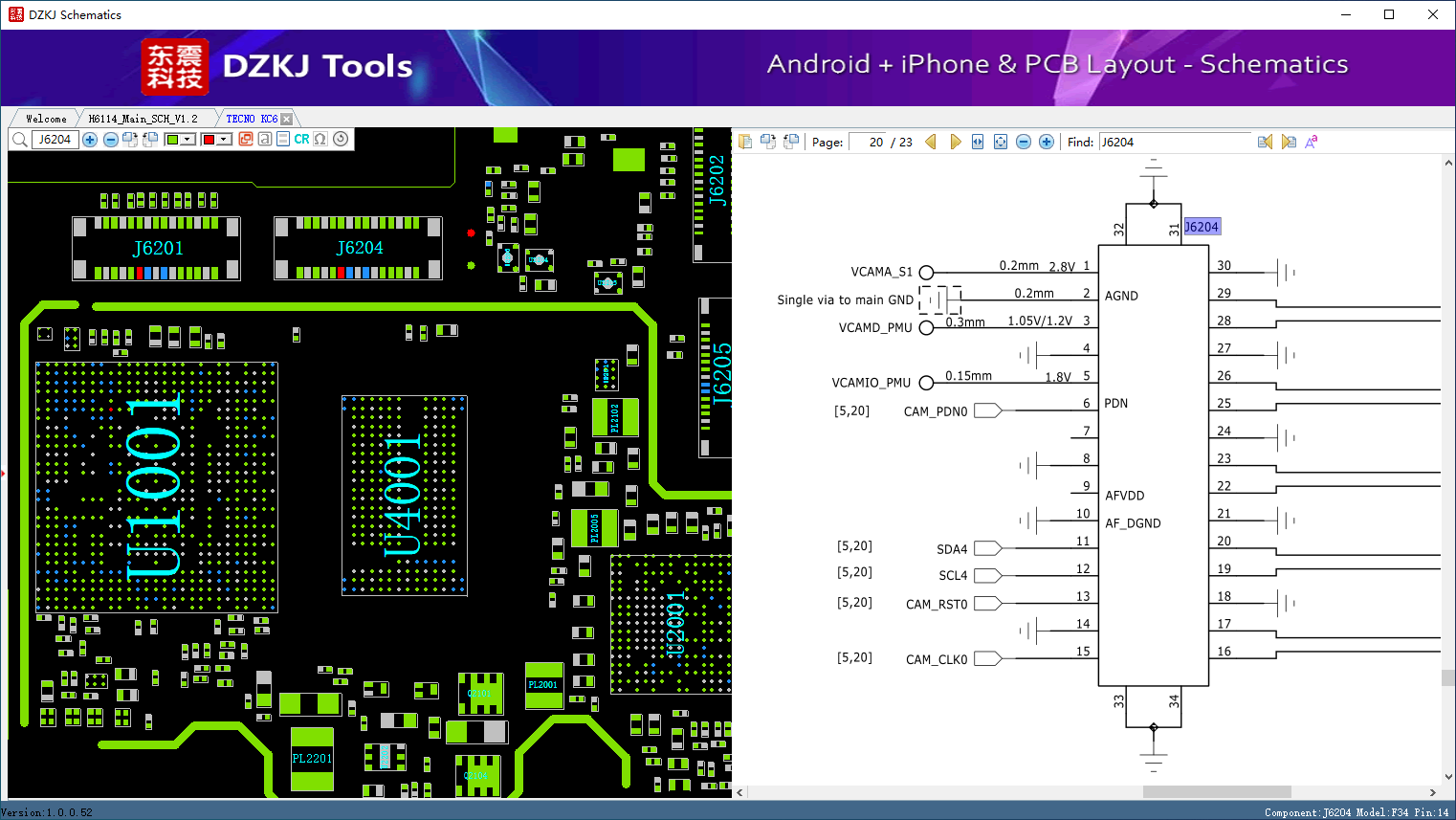Zoom out the PCB layout view
Viewport: 1456px width, 820px height.
[111, 140]
